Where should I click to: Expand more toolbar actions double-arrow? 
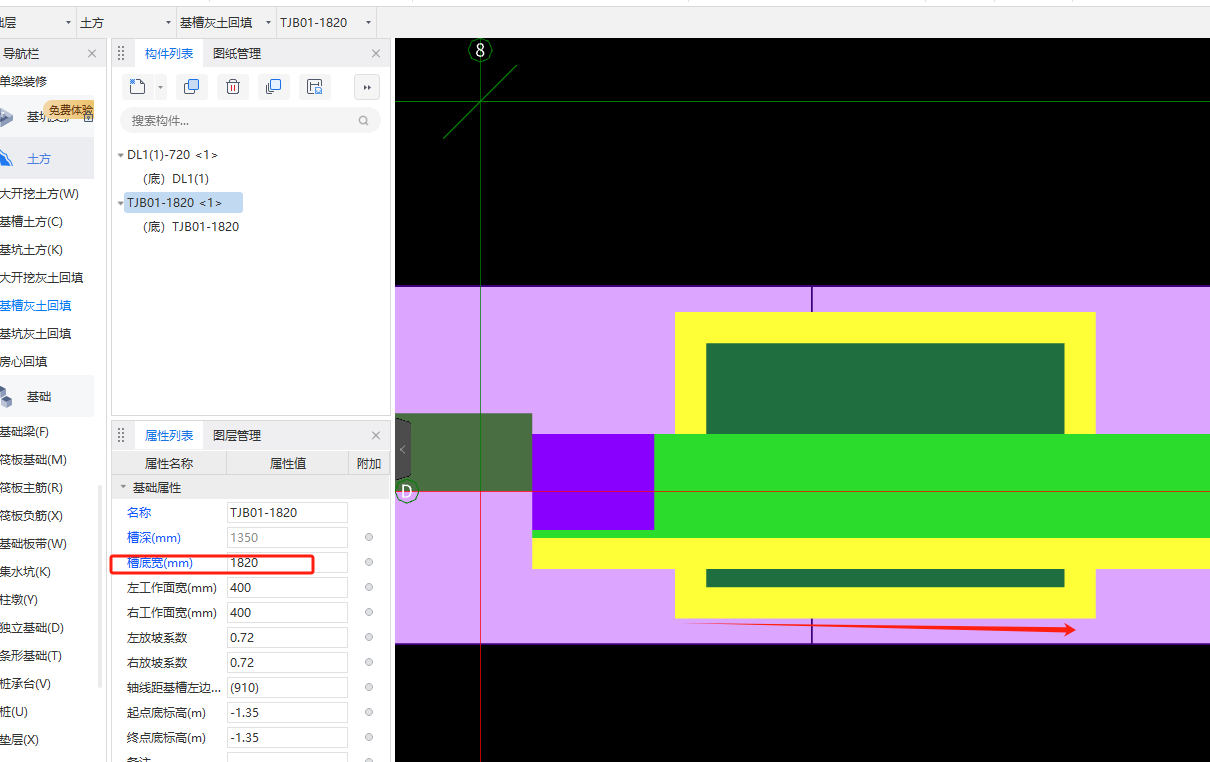367,87
